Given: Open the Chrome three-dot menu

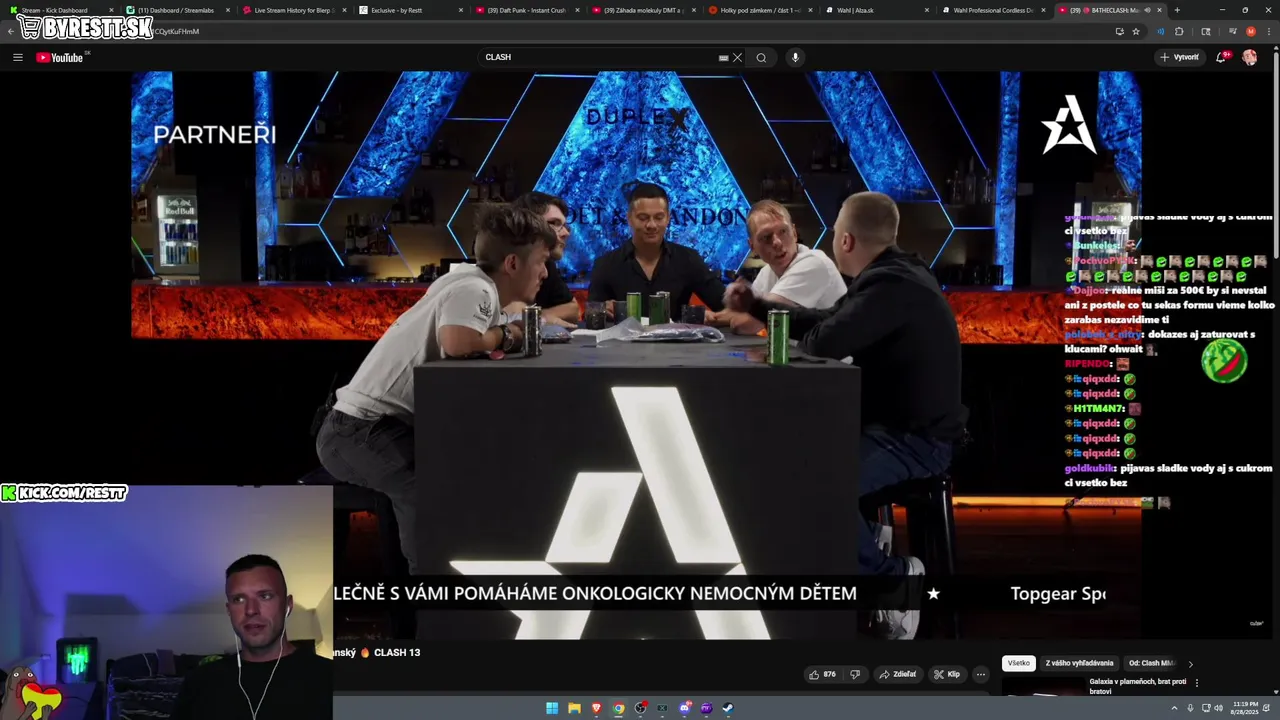Looking at the screenshot, I should pyautogui.click(x=1268, y=31).
